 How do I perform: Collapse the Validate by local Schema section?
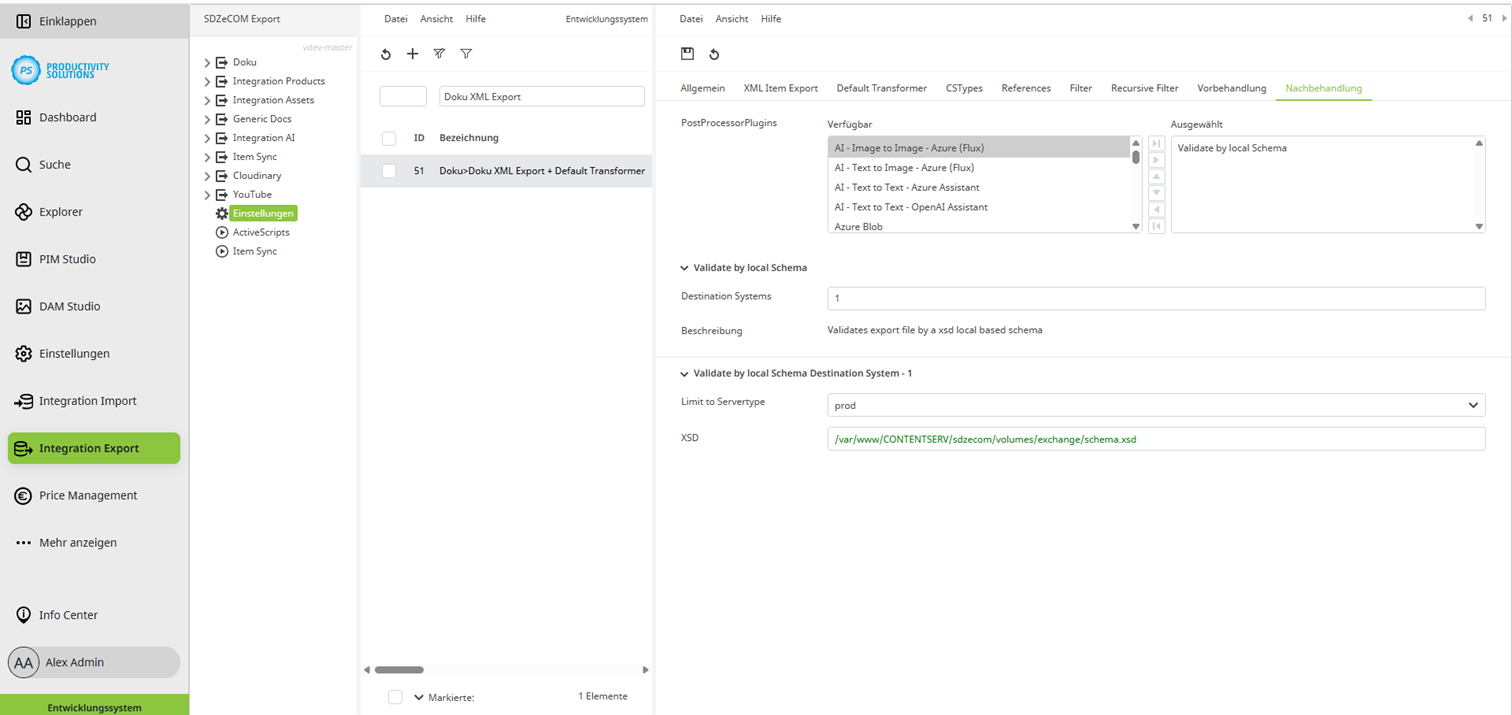click(684, 267)
